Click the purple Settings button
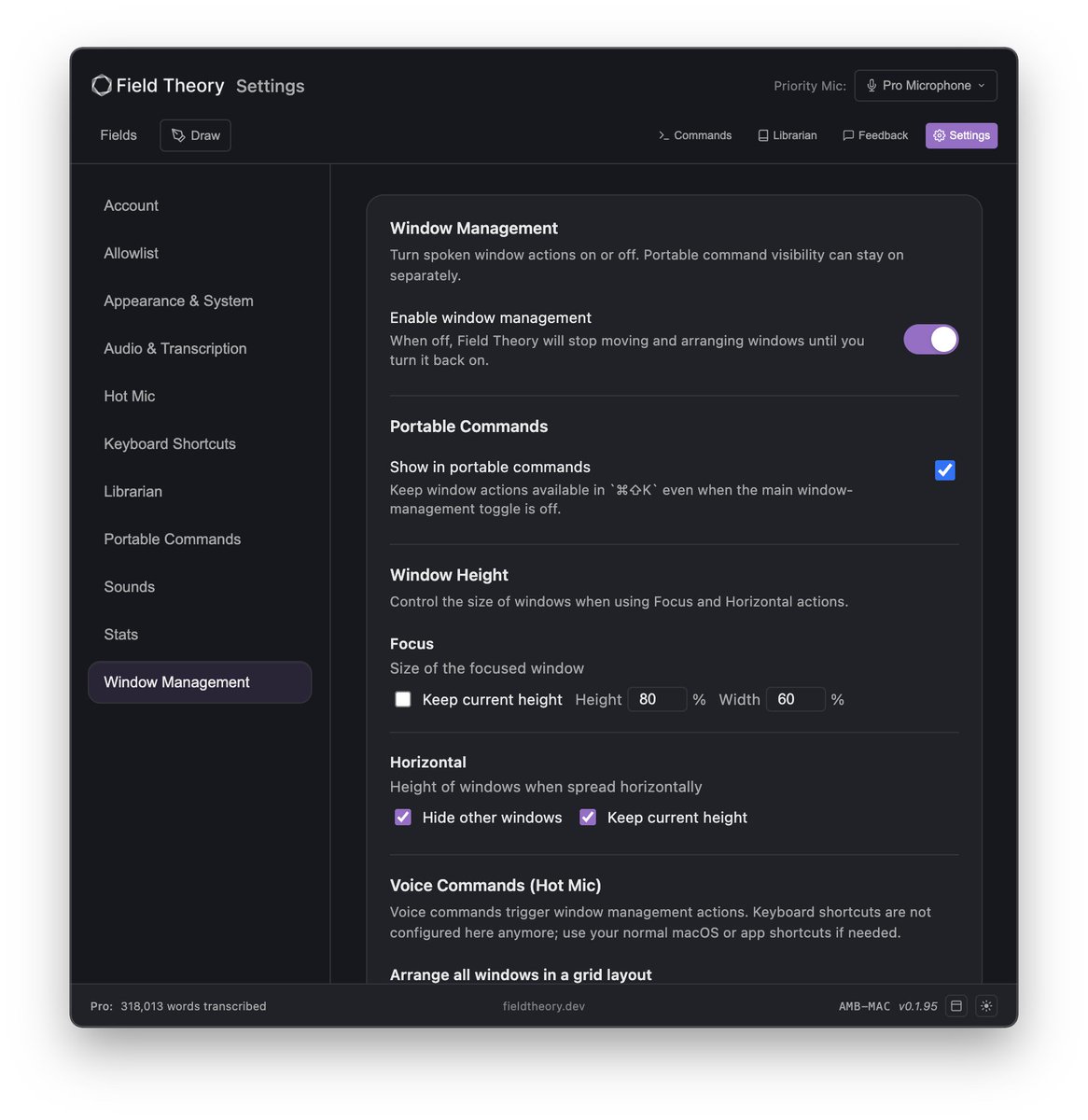The width and height of the screenshot is (1088, 1120). 961,135
